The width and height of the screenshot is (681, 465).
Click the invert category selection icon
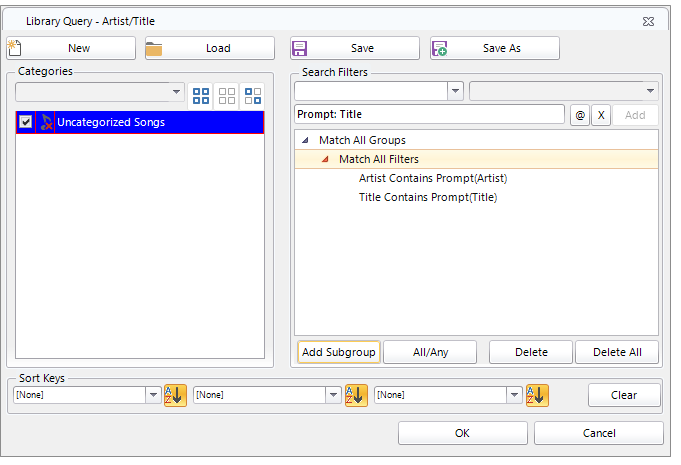[x=253, y=96]
